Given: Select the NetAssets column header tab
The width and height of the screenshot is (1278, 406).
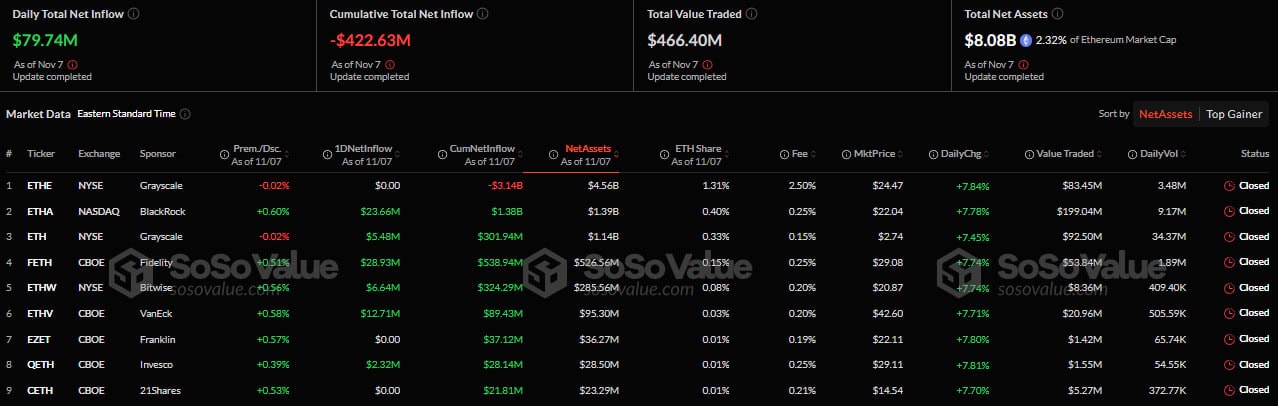Looking at the screenshot, I should 587,154.
